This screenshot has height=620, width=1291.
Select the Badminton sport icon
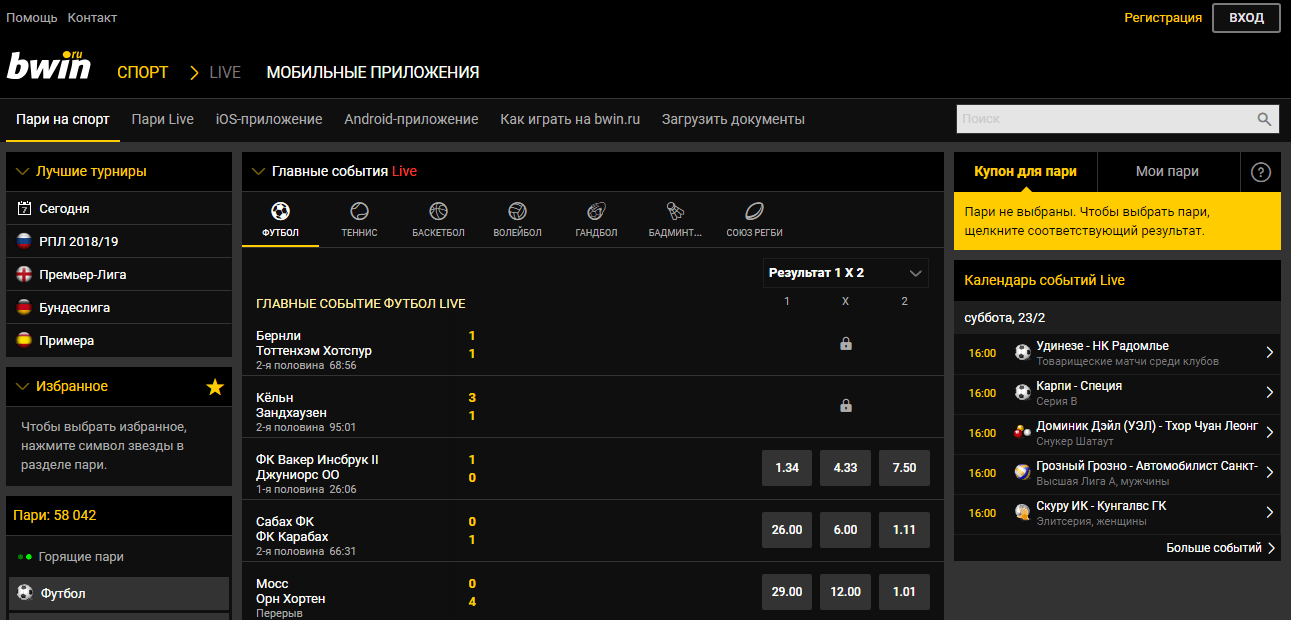click(x=675, y=211)
